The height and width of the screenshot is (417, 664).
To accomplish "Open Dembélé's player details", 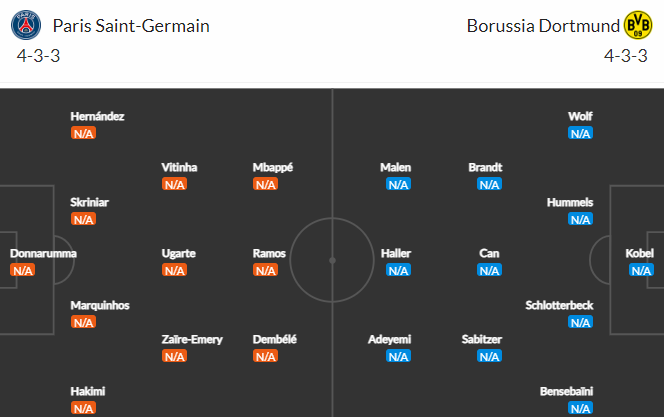I will [275, 339].
